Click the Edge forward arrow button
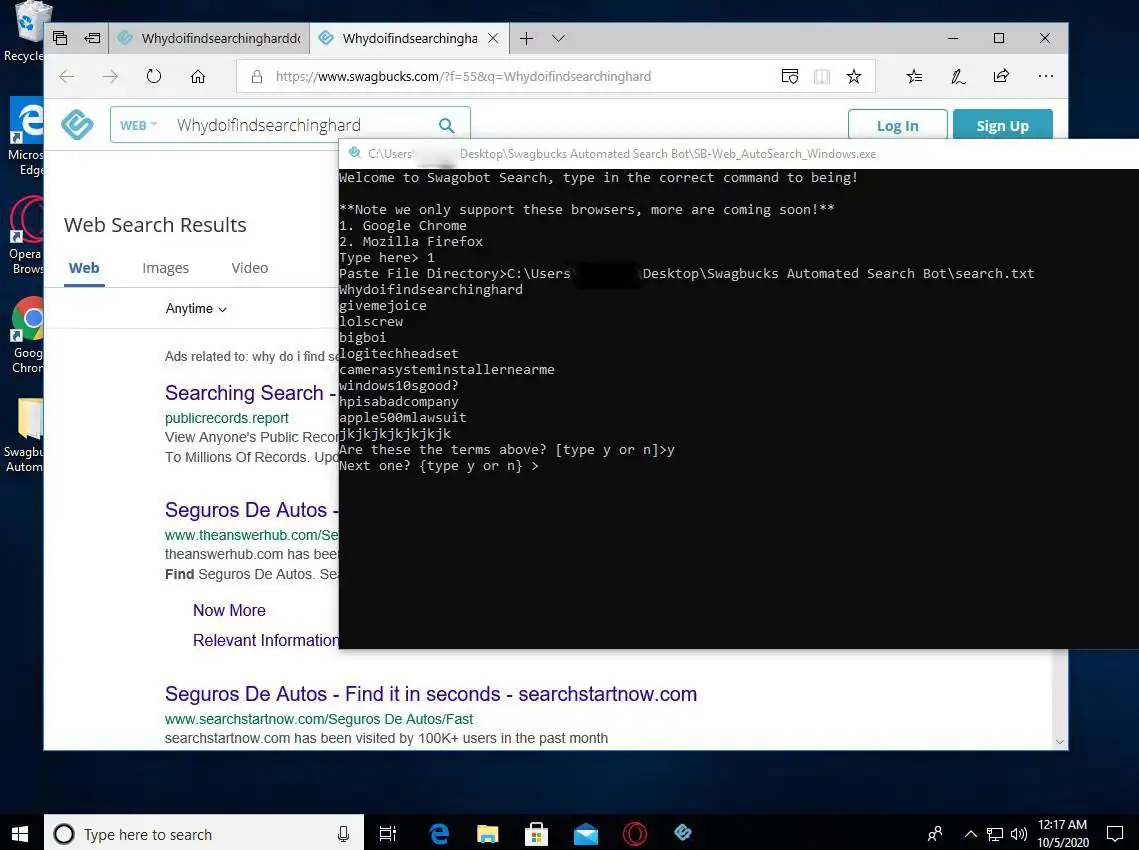 110,76
